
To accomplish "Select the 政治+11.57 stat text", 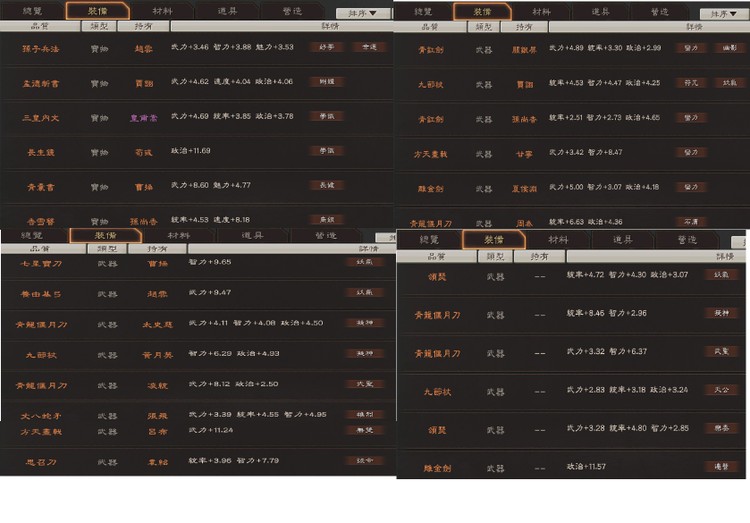I will [x=586, y=466].
